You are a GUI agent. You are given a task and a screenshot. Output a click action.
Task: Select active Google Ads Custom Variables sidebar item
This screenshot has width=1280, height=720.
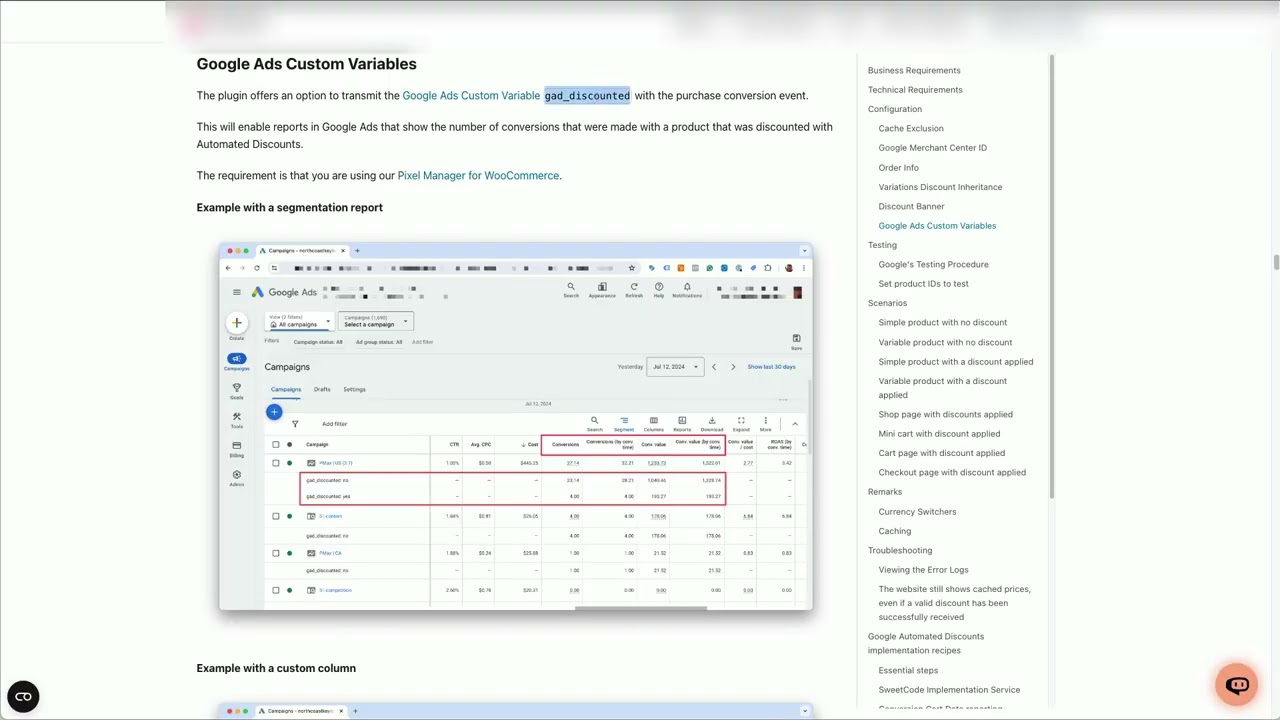coord(937,226)
